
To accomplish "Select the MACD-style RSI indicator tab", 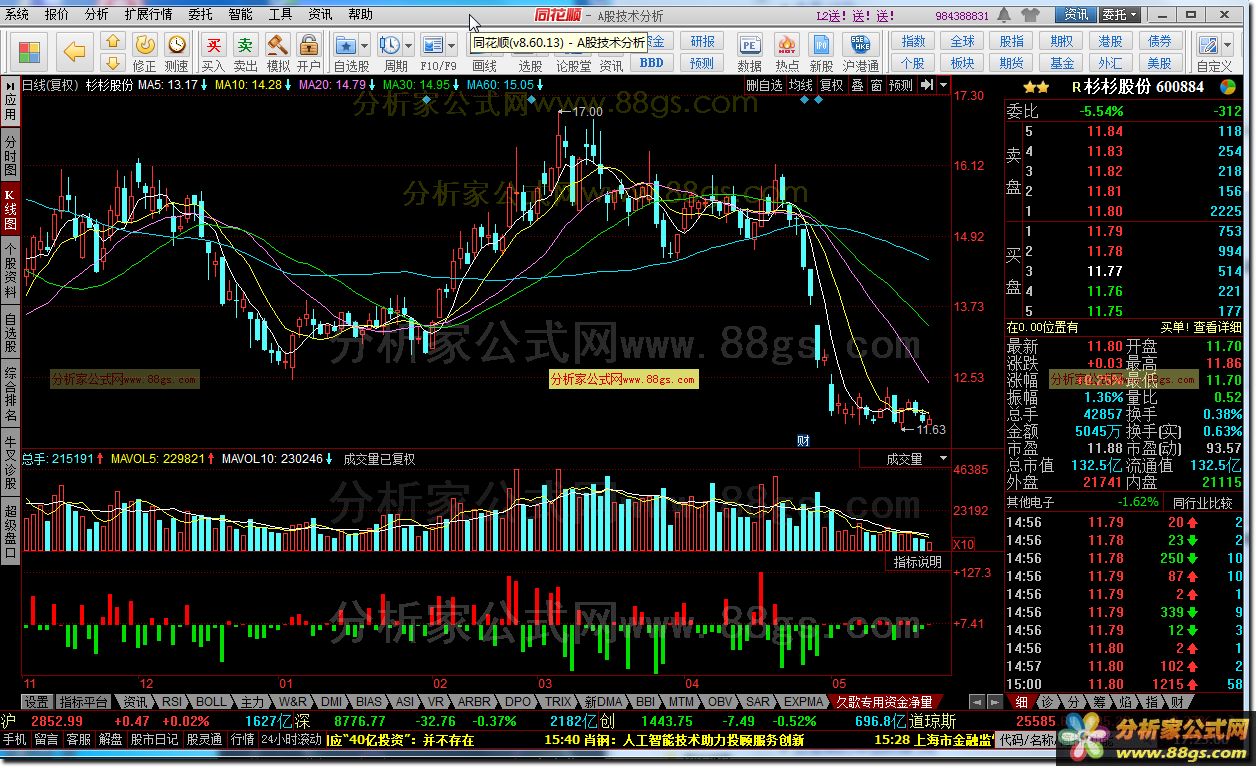I will tap(172, 702).
